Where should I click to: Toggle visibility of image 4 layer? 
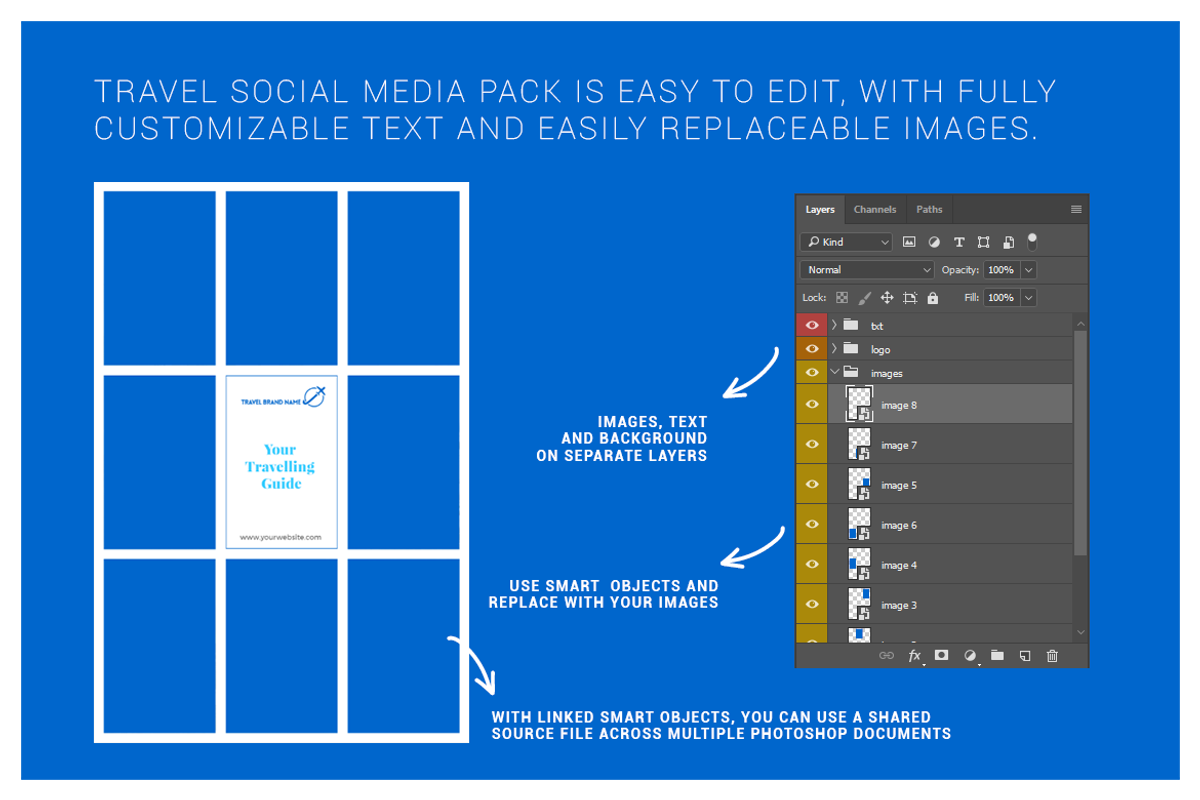coord(811,564)
